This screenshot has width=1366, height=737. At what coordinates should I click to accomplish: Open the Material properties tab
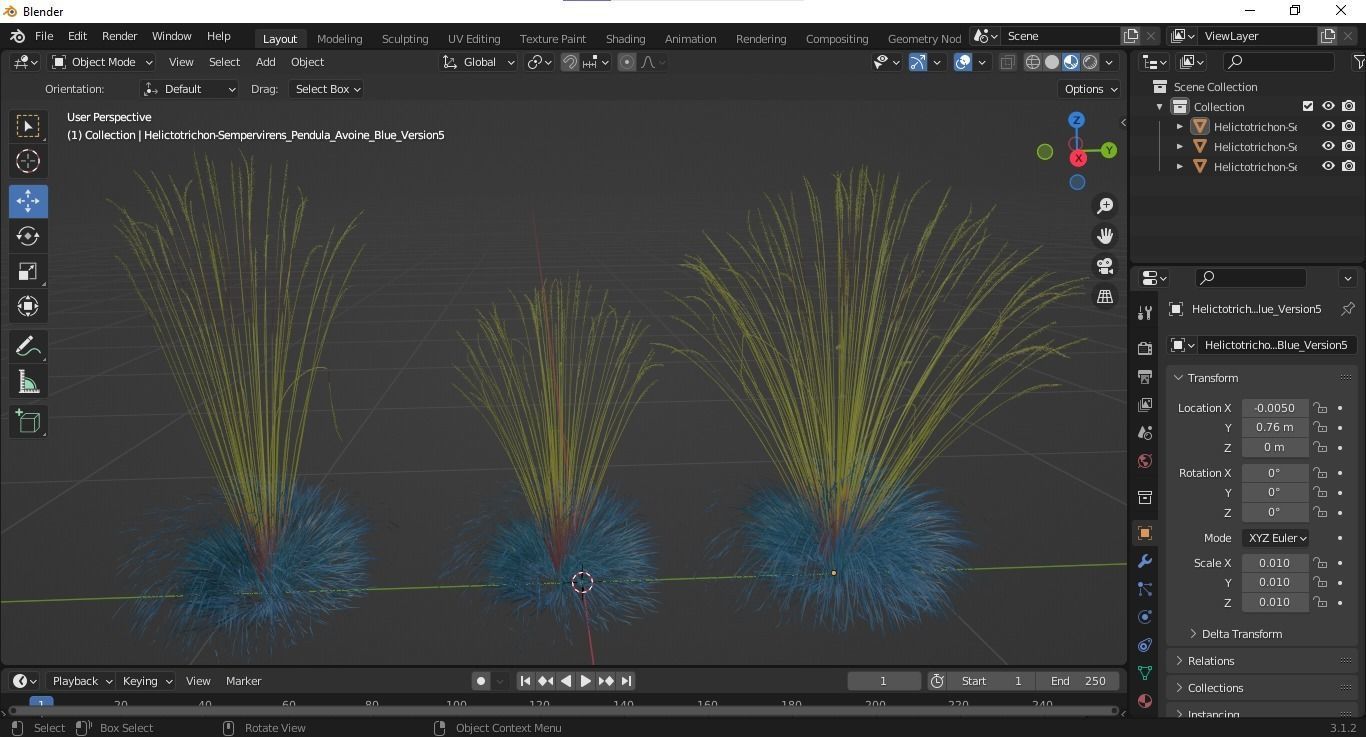[x=1145, y=701]
